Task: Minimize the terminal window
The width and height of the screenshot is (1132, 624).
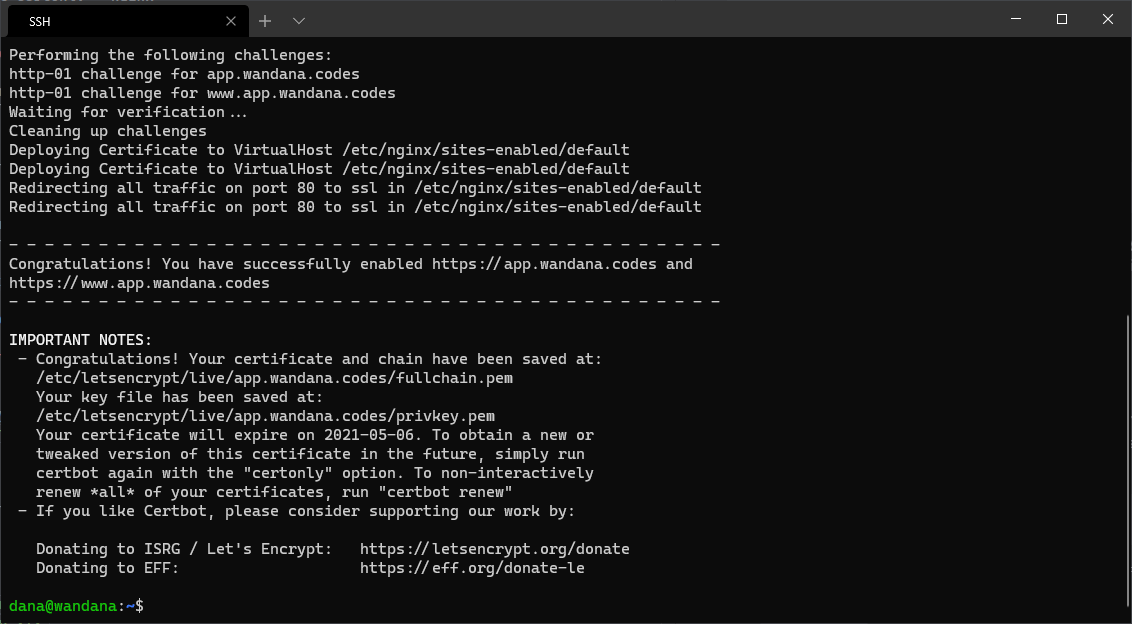Action: click(1016, 20)
